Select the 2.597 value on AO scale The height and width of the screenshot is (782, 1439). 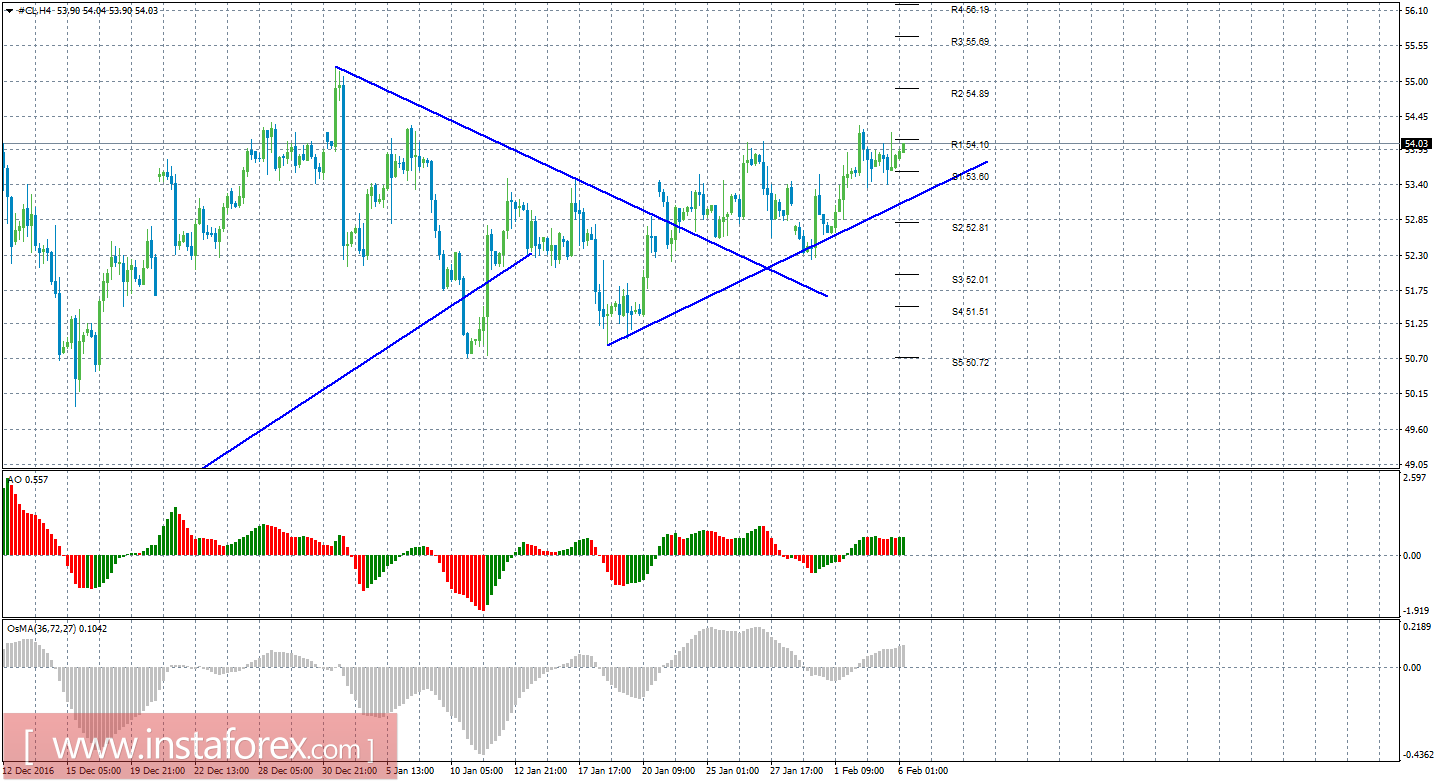coord(1416,479)
